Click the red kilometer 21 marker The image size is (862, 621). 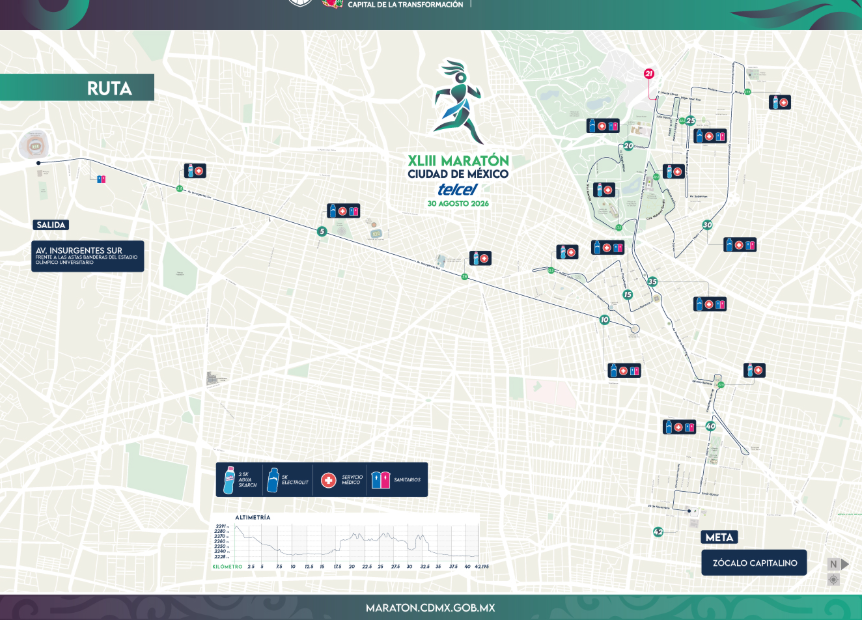pos(649,74)
